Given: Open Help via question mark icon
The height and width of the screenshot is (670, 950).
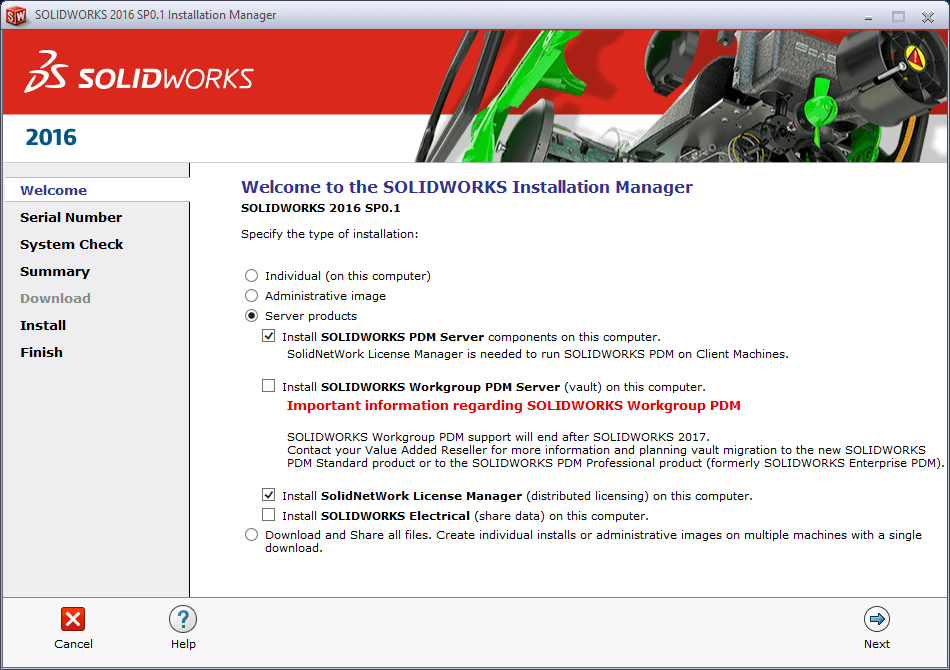Looking at the screenshot, I should coord(183,619).
